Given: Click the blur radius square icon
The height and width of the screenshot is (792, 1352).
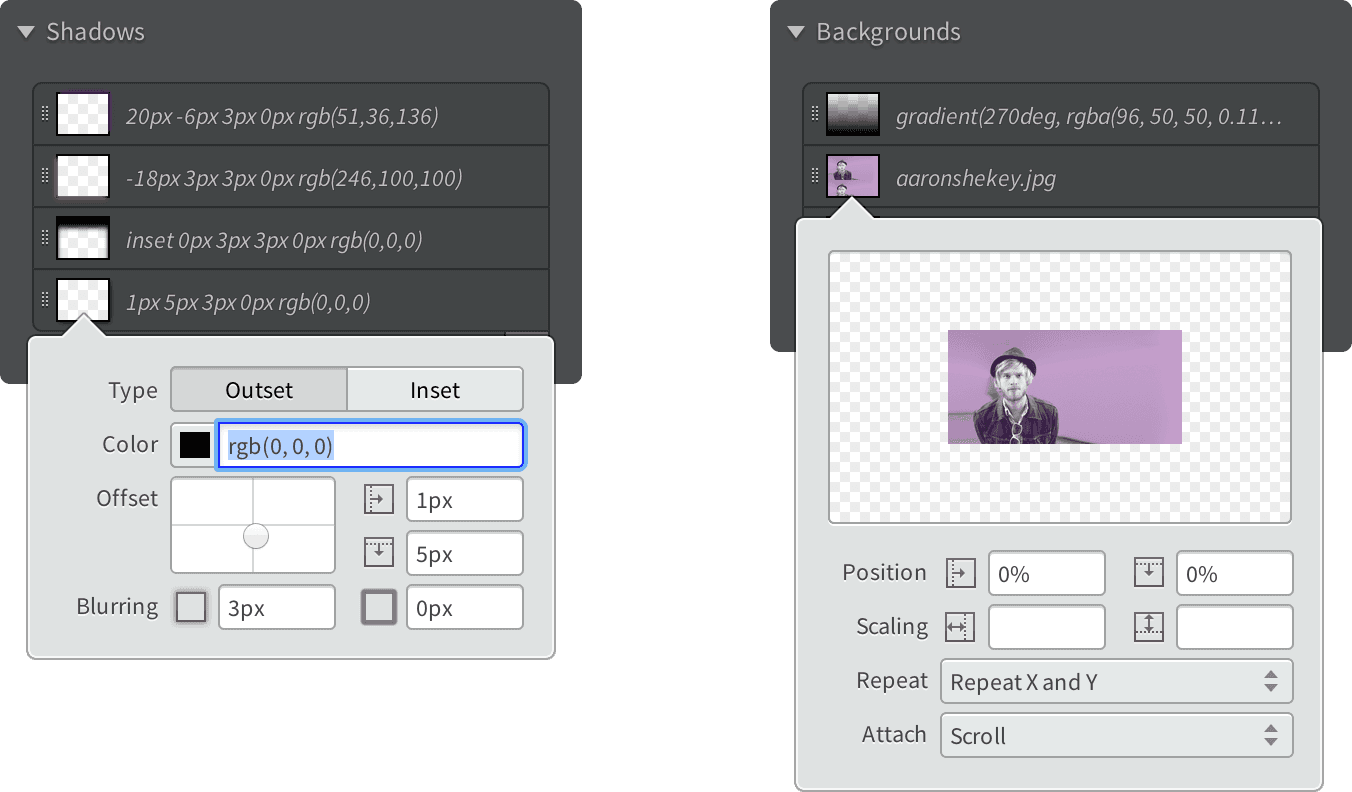Looking at the screenshot, I should pos(191,606).
